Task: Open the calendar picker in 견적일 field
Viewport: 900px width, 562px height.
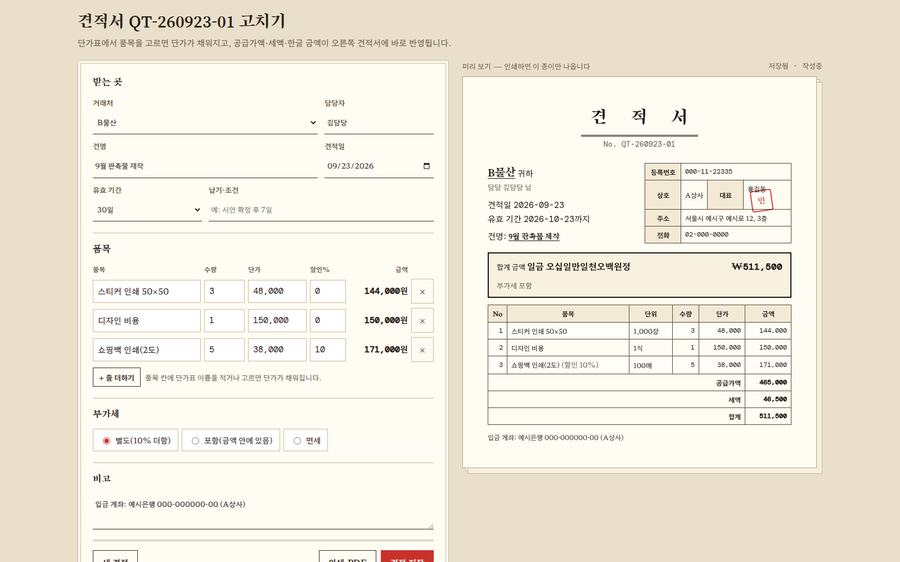Action: click(x=426, y=166)
